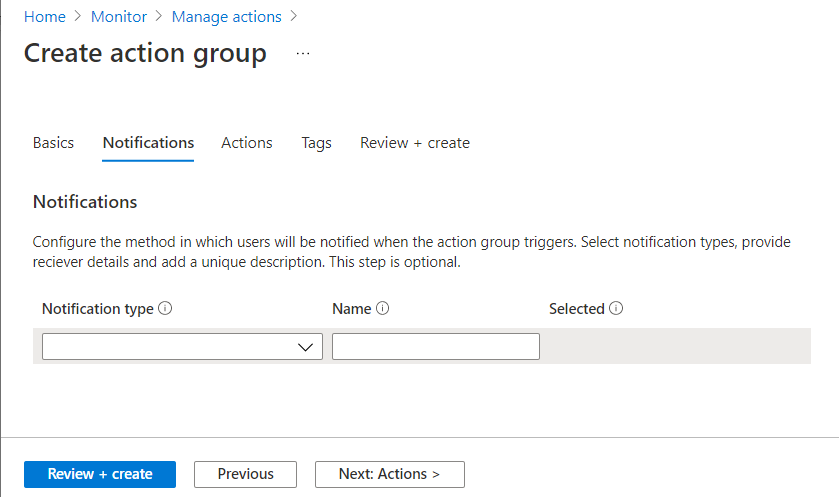Click the Previous button

(x=246, y=474)
